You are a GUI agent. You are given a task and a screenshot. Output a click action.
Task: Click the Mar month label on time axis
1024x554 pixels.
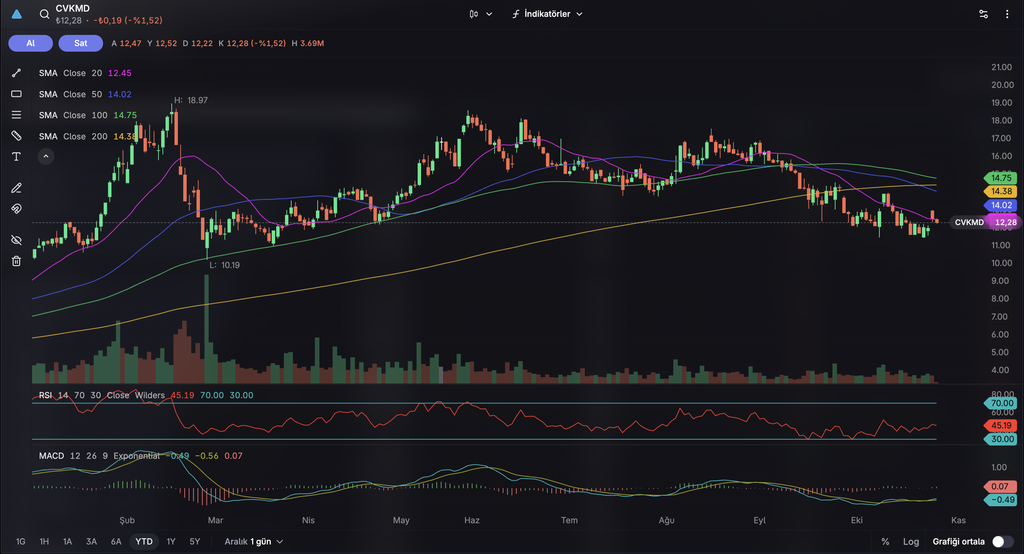(x=215, y=521)
